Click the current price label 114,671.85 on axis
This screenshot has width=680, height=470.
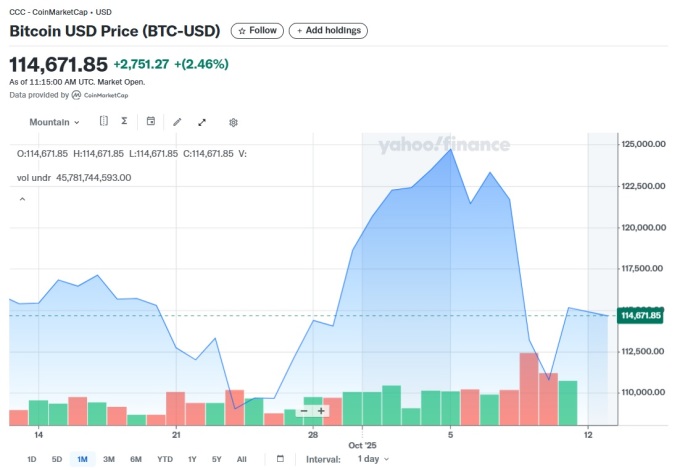[643, 316]
